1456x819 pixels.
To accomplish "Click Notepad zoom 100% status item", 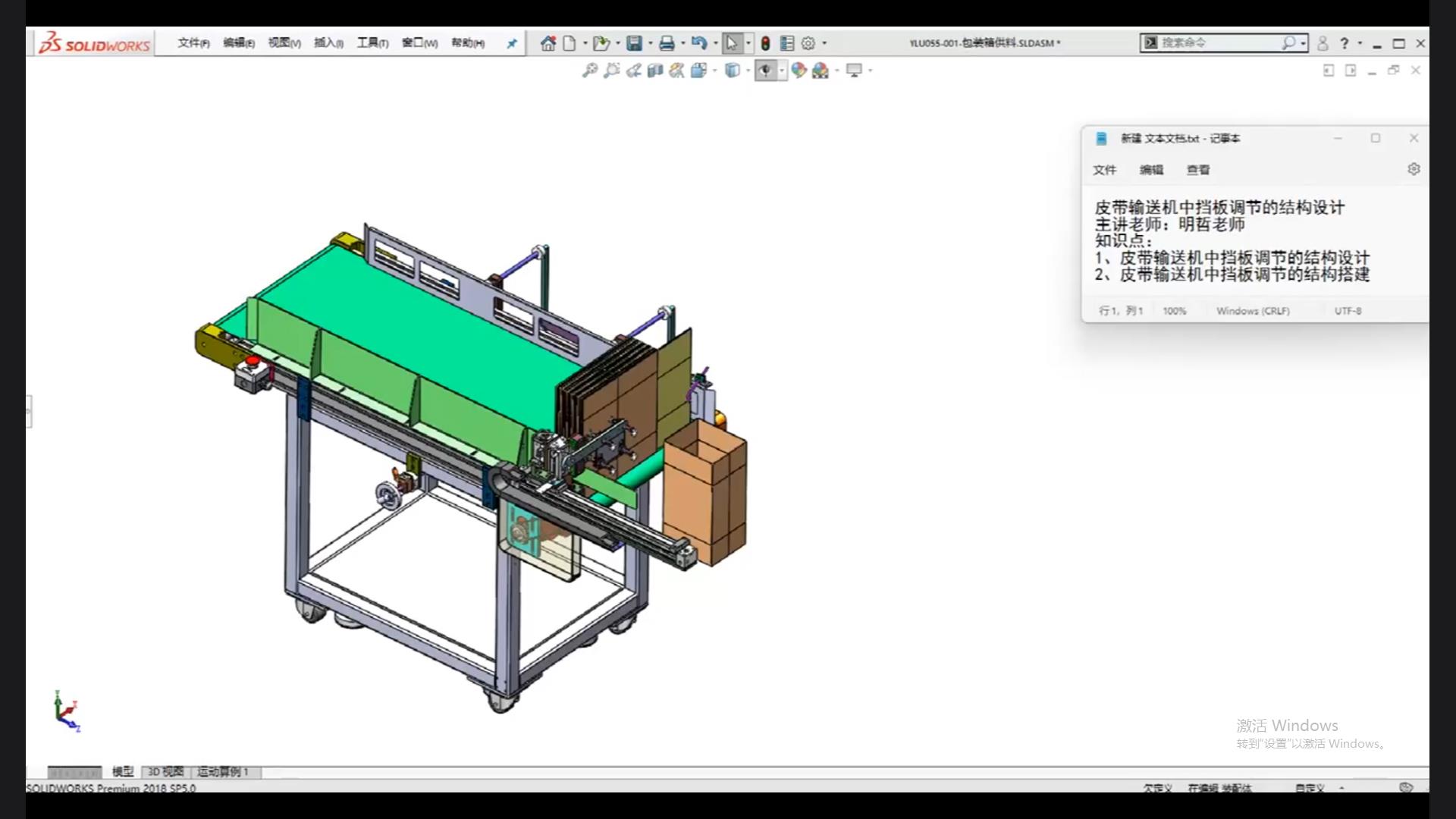I will point(1175,311).
